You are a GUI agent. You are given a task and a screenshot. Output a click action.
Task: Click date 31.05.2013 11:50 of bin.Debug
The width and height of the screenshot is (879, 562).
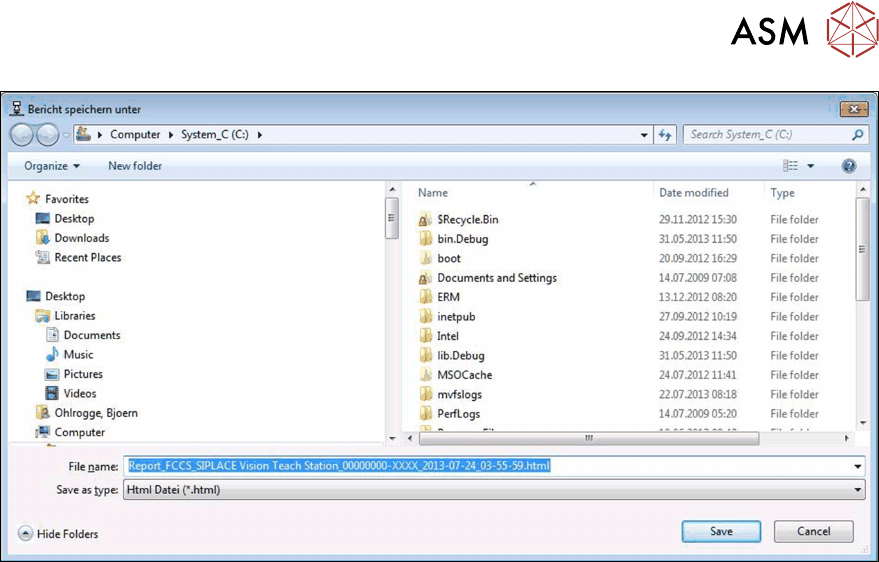click(698, 239)
